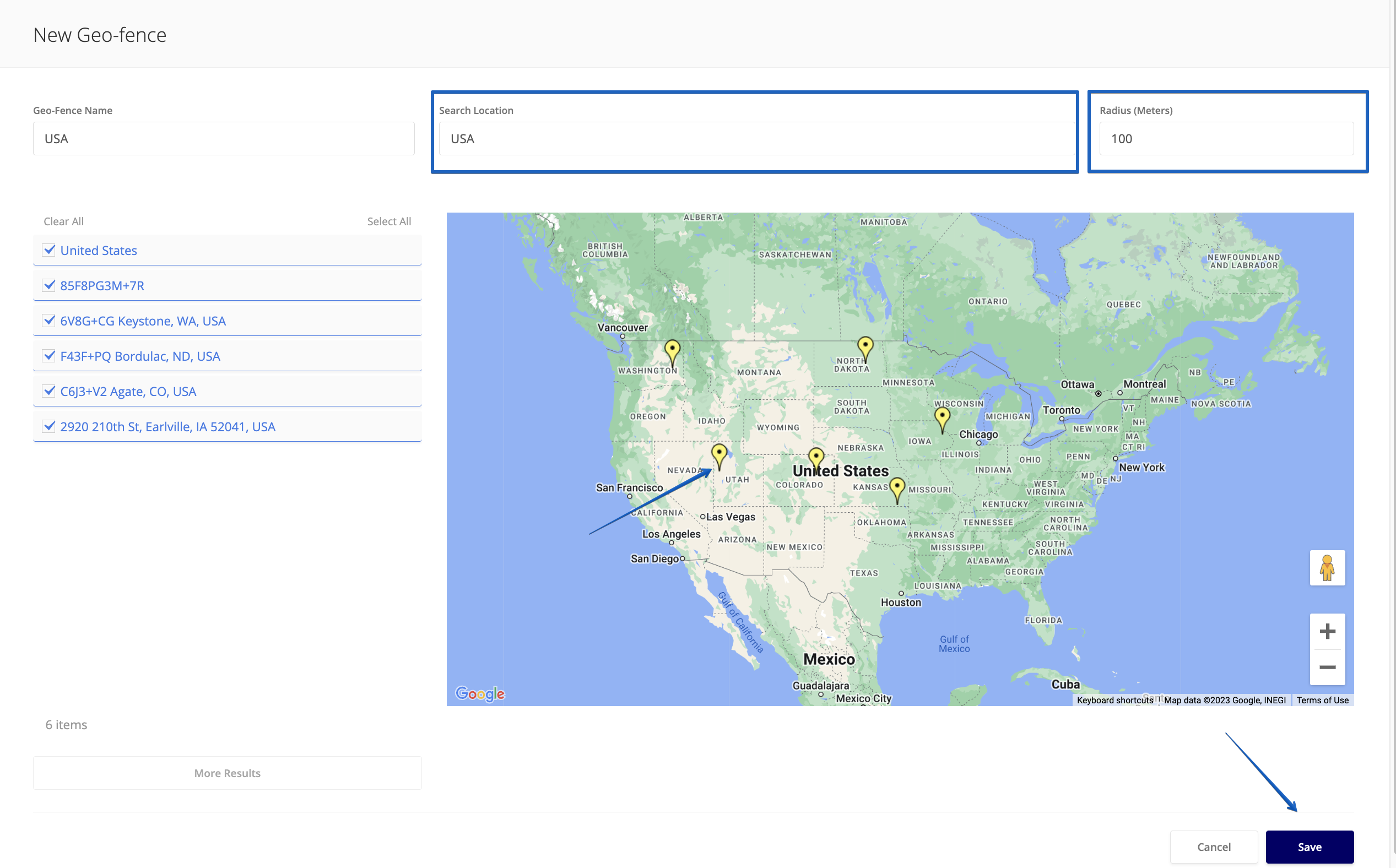Deselect the Bordulac, ND checkbox

pyautogui.click(x=49, y=356)
